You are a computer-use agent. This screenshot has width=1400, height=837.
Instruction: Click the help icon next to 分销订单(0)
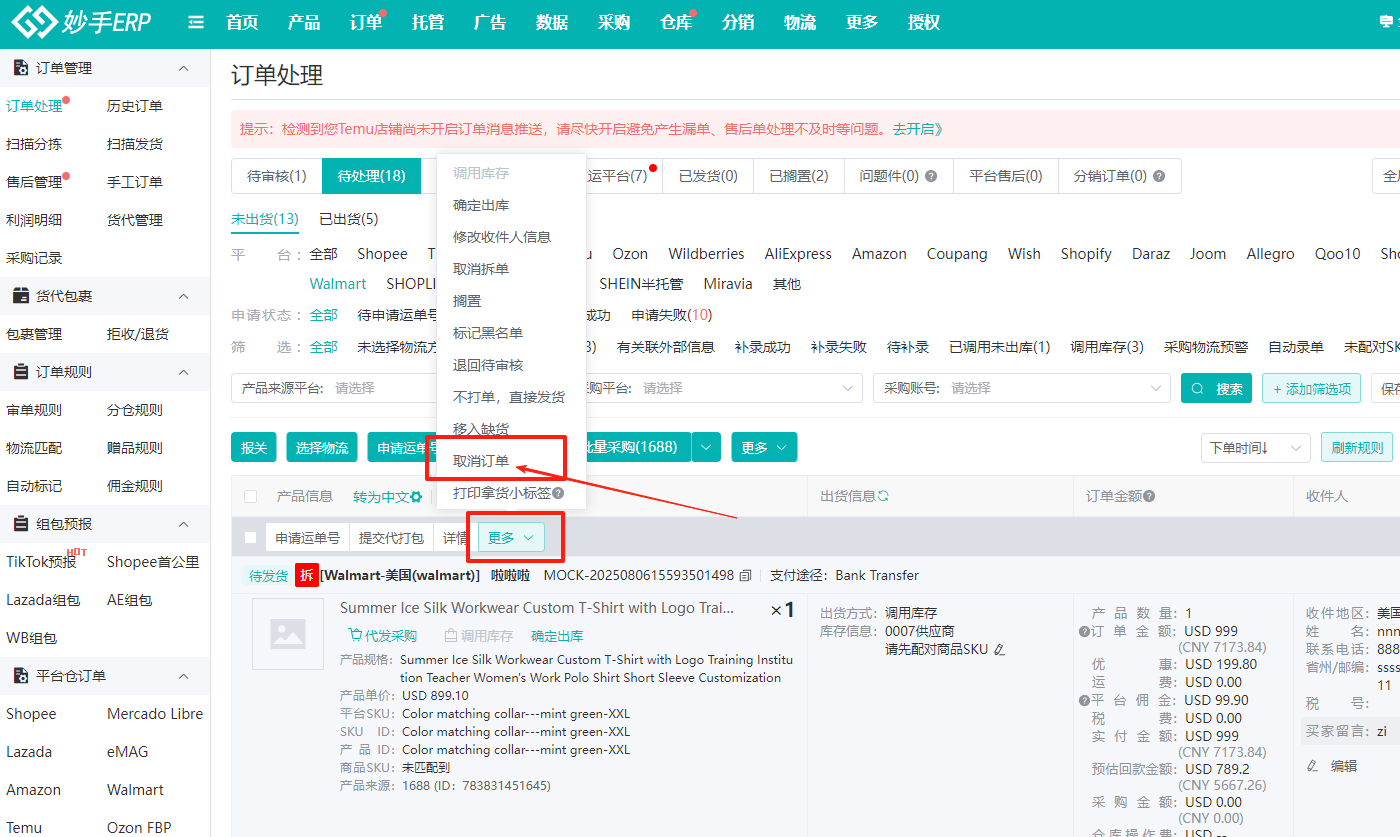[1159, 176]
